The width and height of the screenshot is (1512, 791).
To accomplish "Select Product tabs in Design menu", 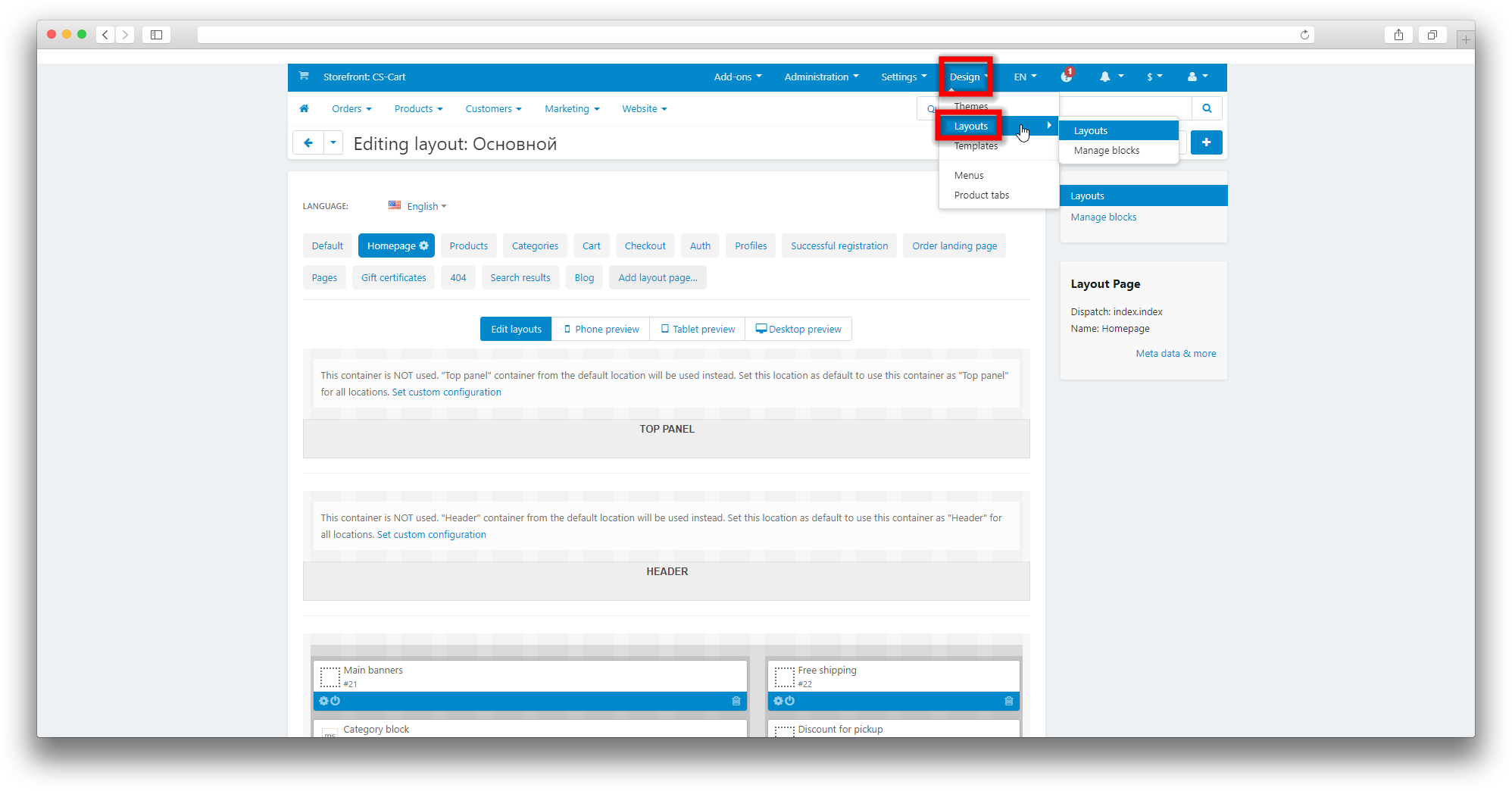I will click(981, 195).
